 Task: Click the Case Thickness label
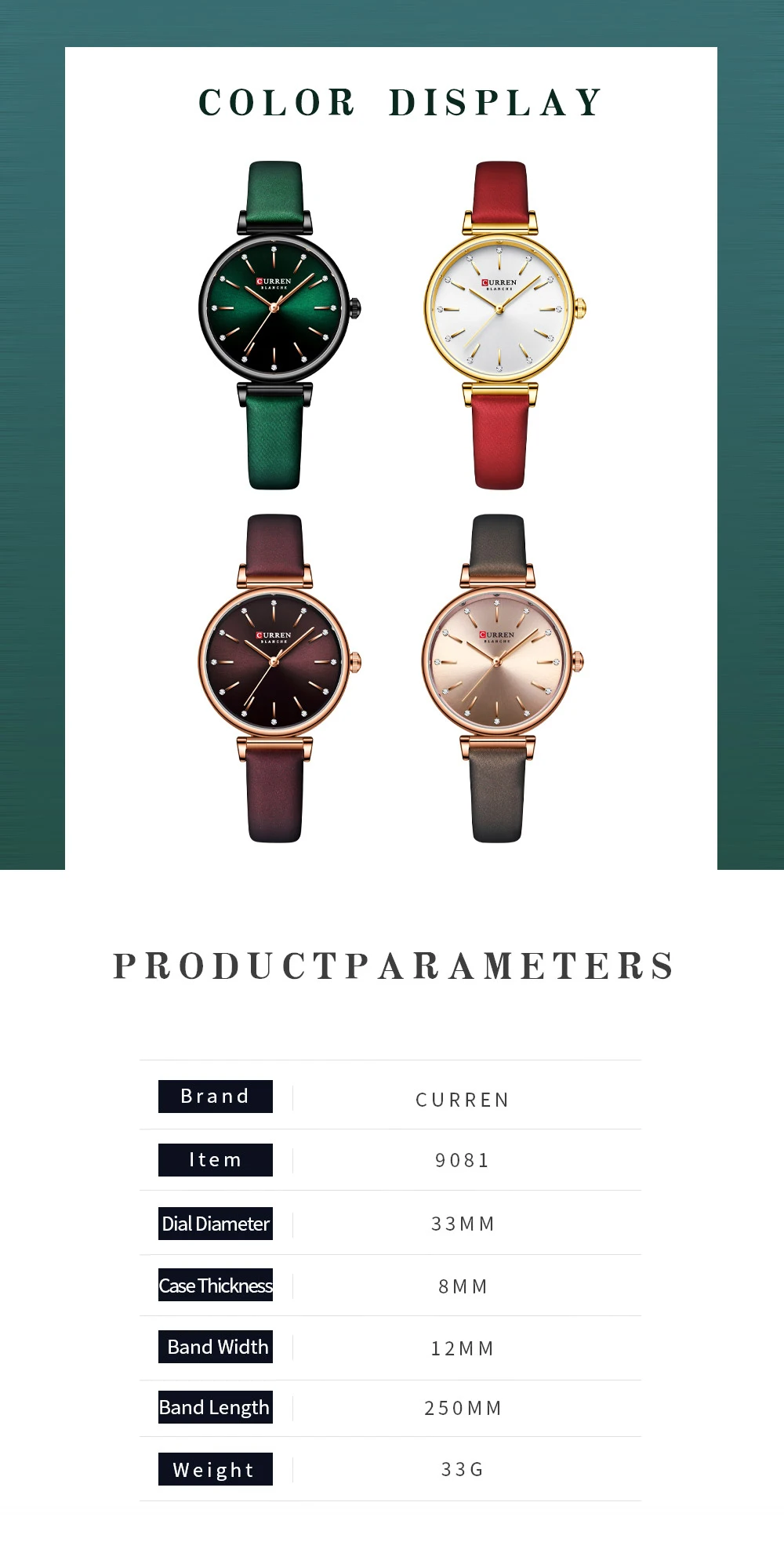[216, 1285]
